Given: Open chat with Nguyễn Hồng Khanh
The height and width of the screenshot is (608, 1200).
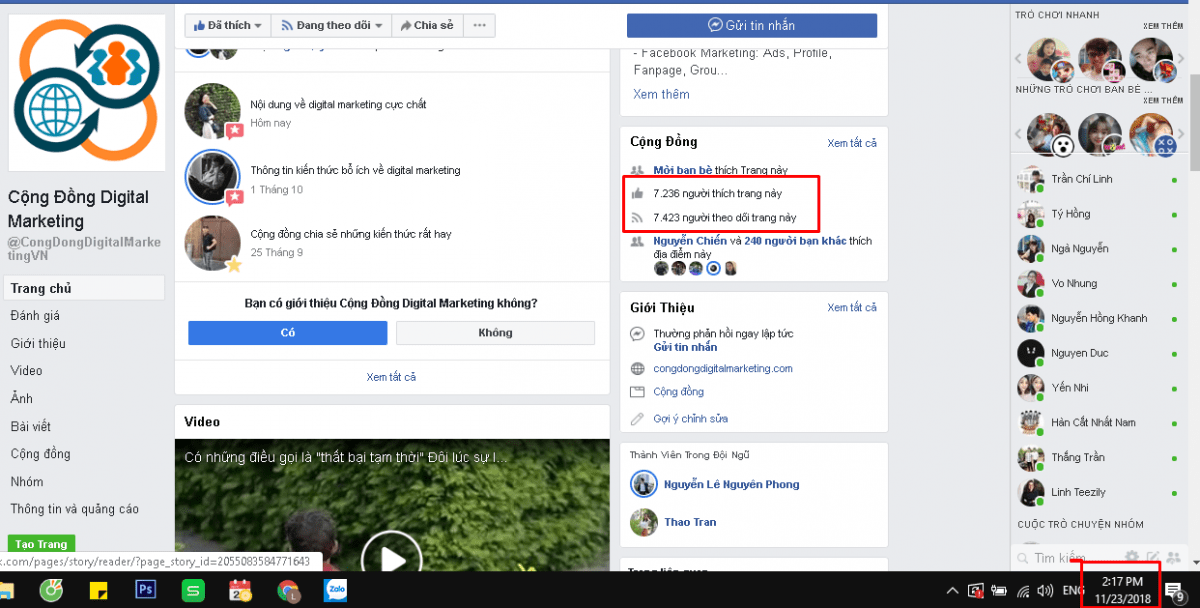Looking at the screenshot, I should pyautogui.click(x=1097, y=318).
